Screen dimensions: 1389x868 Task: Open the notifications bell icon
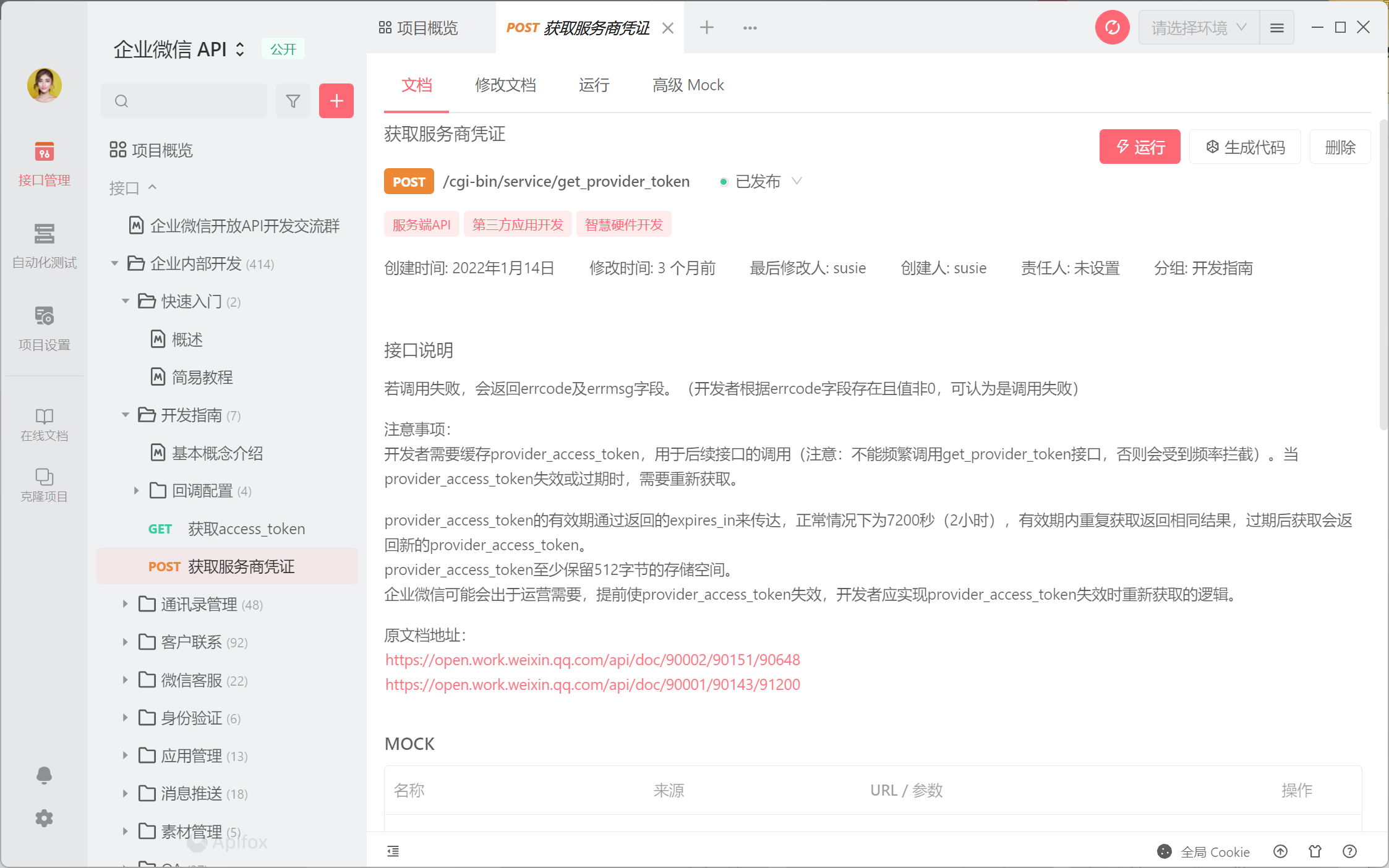[44, 775]
